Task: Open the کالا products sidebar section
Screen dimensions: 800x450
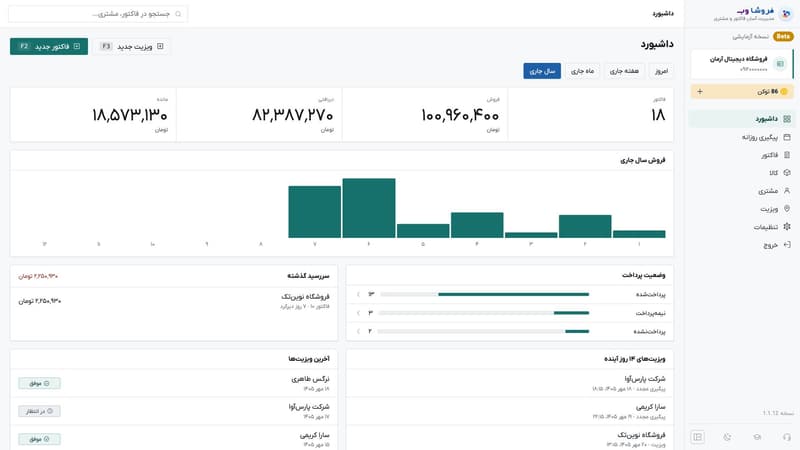Action: [741, 173]
